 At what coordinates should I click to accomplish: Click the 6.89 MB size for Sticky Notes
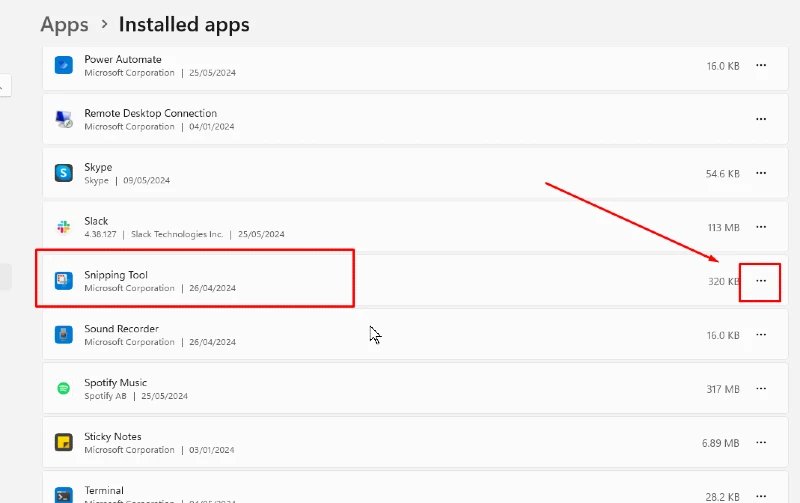coord(720,443)
